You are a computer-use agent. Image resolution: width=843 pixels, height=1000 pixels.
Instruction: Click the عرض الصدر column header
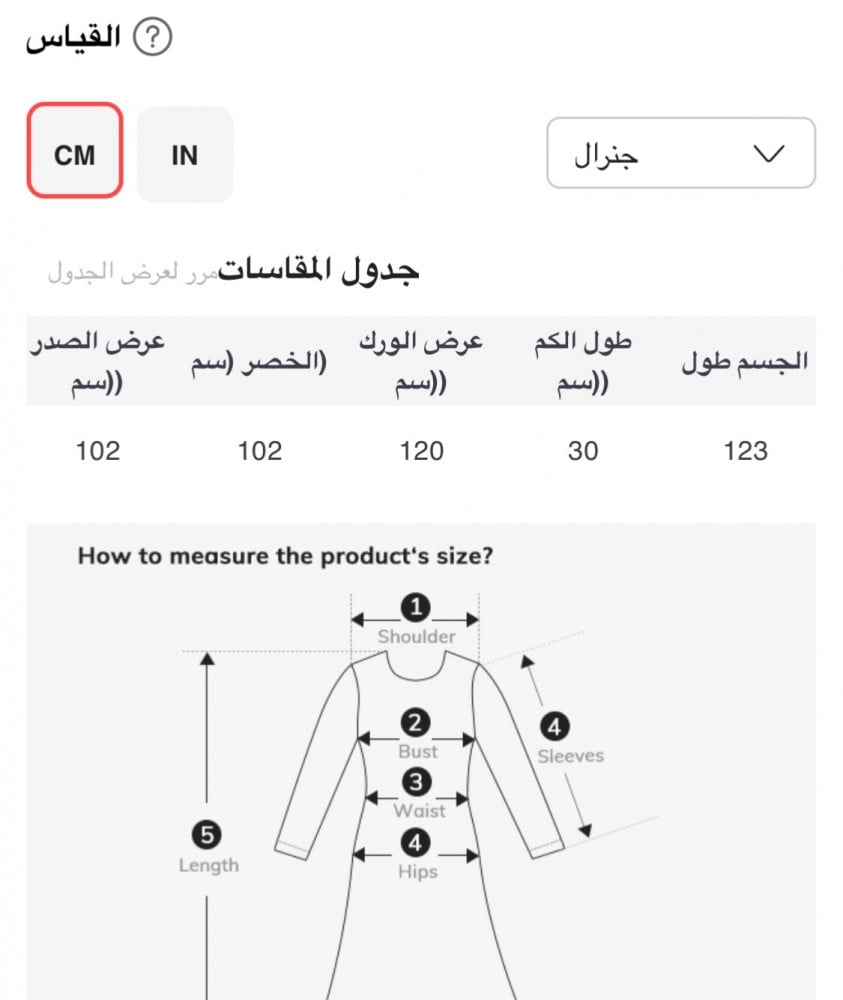98,361
